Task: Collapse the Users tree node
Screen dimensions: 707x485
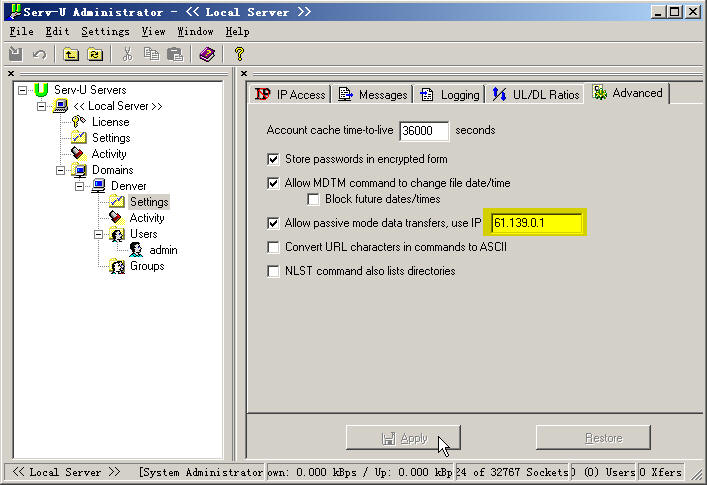Action: coord(99,234)
